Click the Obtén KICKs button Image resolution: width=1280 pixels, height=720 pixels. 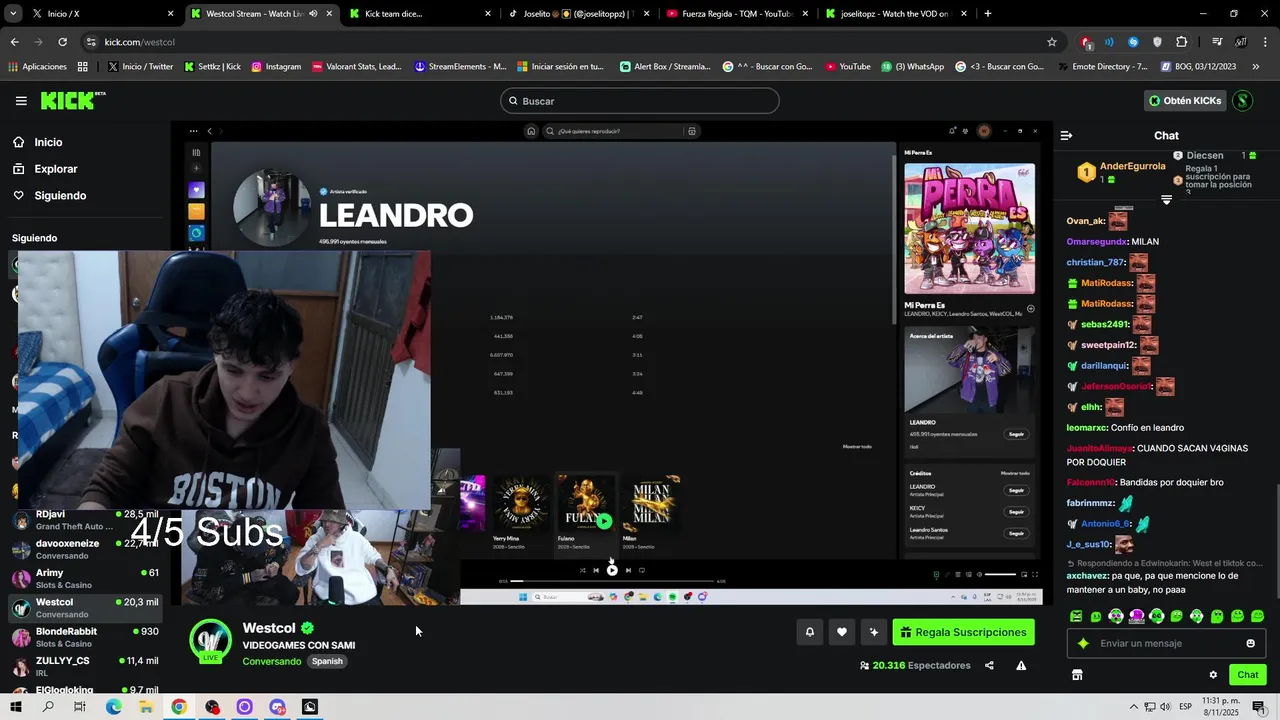1185,101
